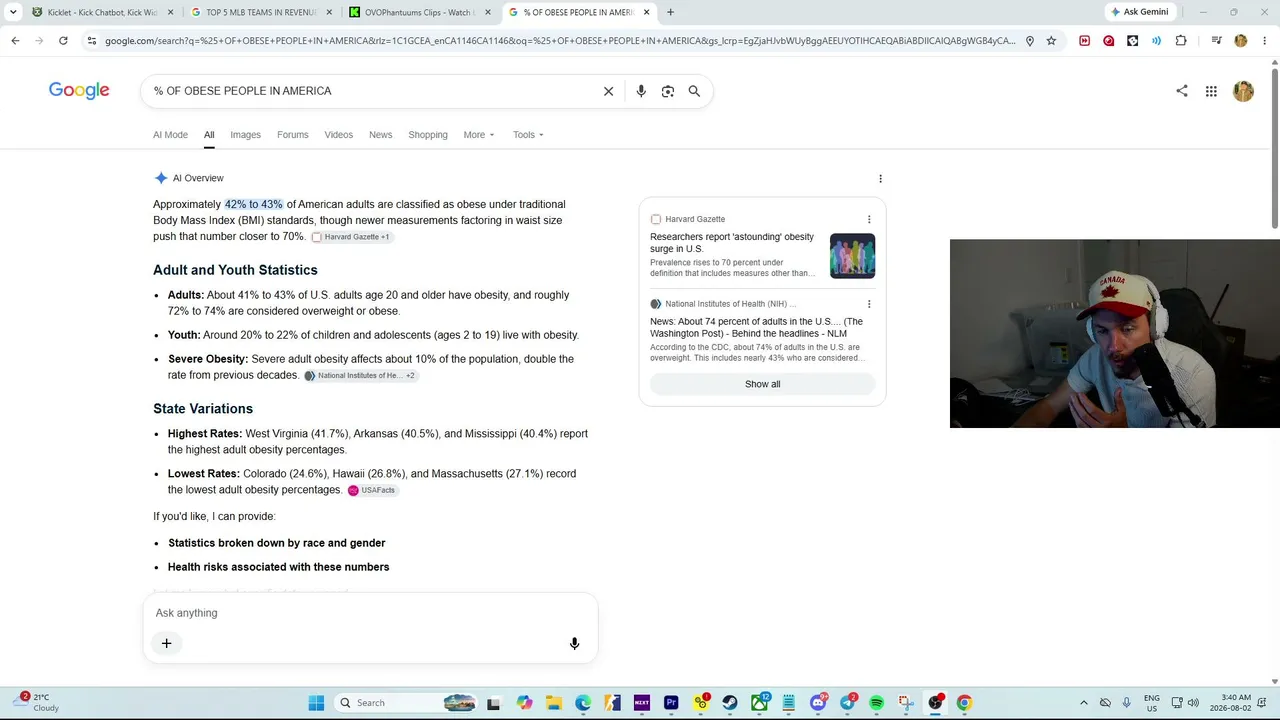The width and height of the screenshot is (1280, 720).
Task: Select the Images results tab
Action: tap(245, 135)
